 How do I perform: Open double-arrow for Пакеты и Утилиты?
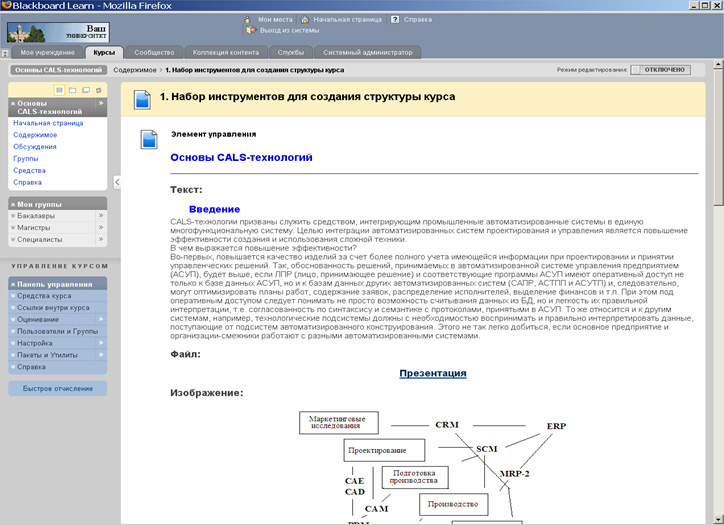coord(101,355)
